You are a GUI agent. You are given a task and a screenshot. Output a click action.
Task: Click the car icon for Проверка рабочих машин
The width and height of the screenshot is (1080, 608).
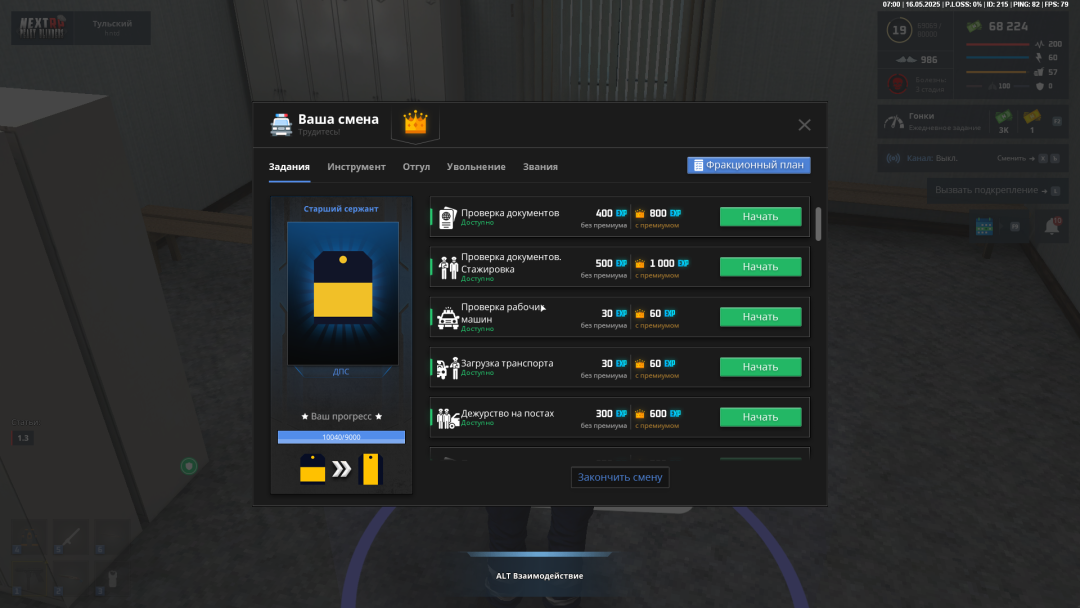tap(448, 318)
